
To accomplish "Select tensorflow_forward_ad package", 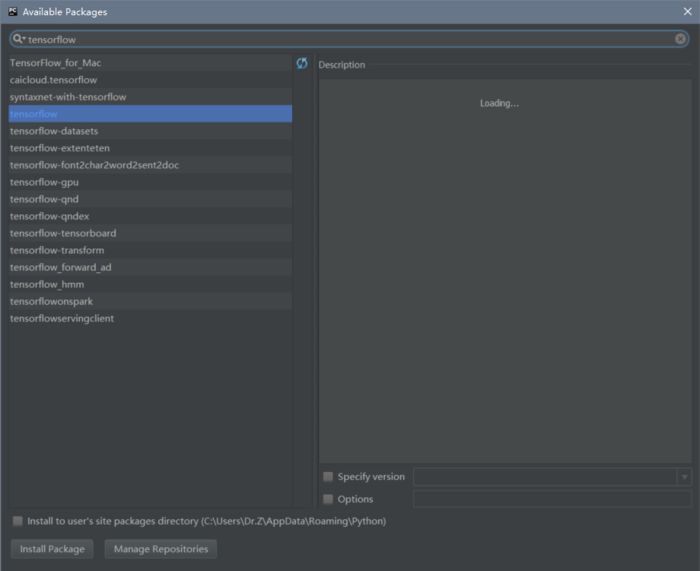I will coord(150,267).
